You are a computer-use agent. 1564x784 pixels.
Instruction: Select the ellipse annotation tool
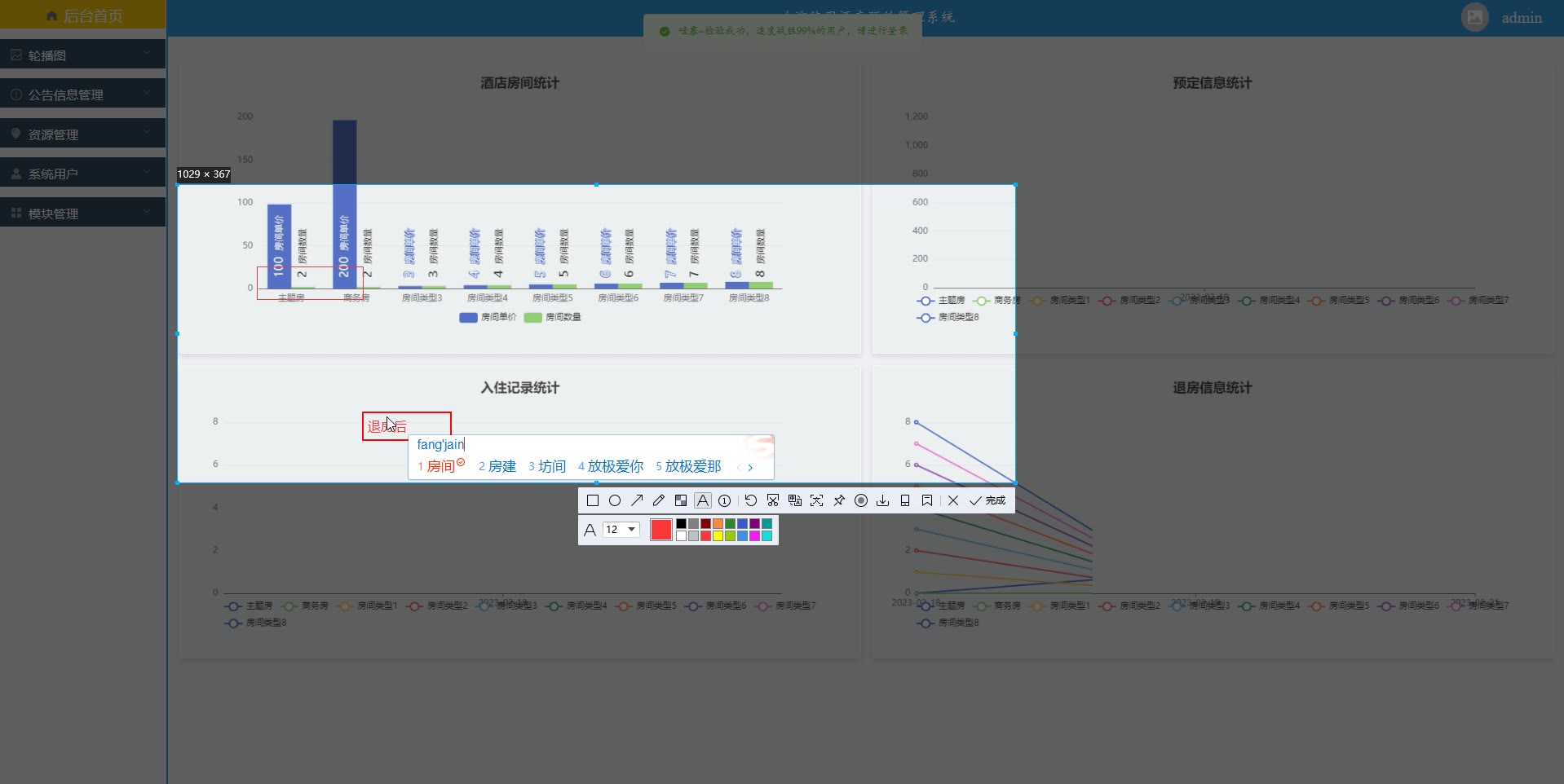(x=615, y=500)
